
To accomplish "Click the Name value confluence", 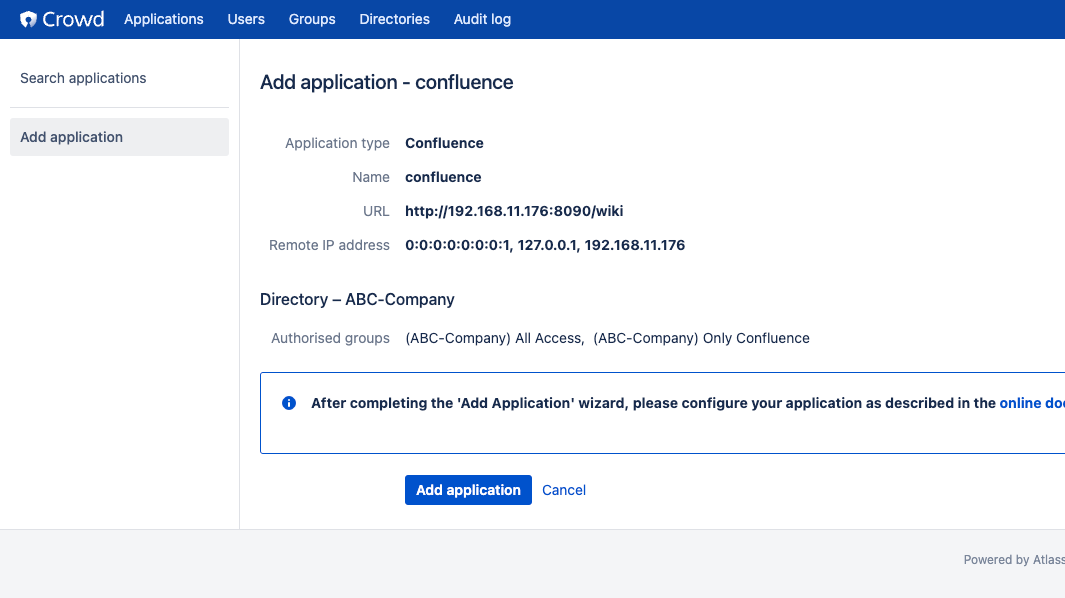I will point(443,177).
